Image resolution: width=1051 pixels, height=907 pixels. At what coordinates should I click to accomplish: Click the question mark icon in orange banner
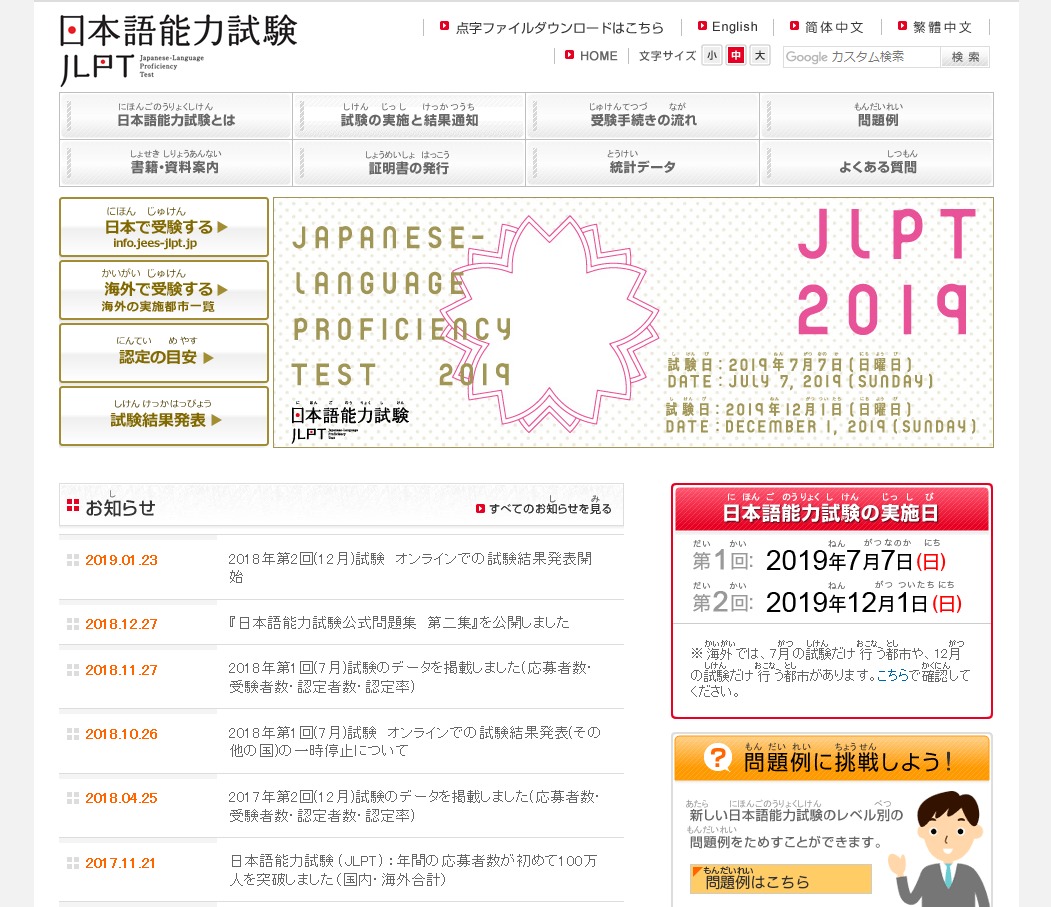point(717,758)
